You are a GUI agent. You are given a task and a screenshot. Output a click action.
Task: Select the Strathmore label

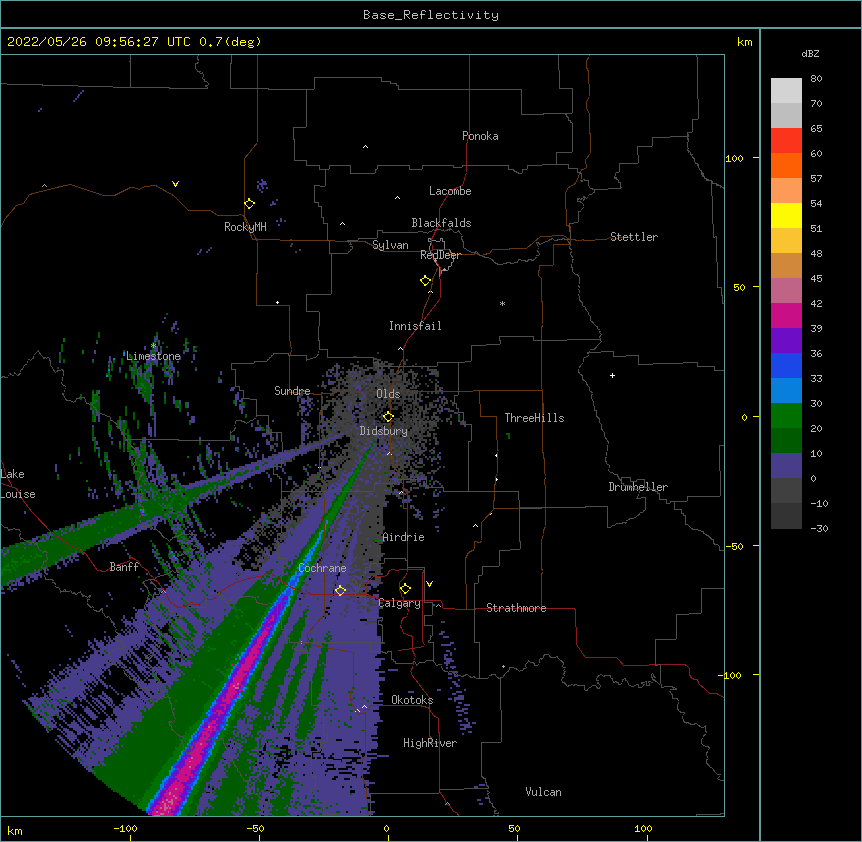[516, 608]
